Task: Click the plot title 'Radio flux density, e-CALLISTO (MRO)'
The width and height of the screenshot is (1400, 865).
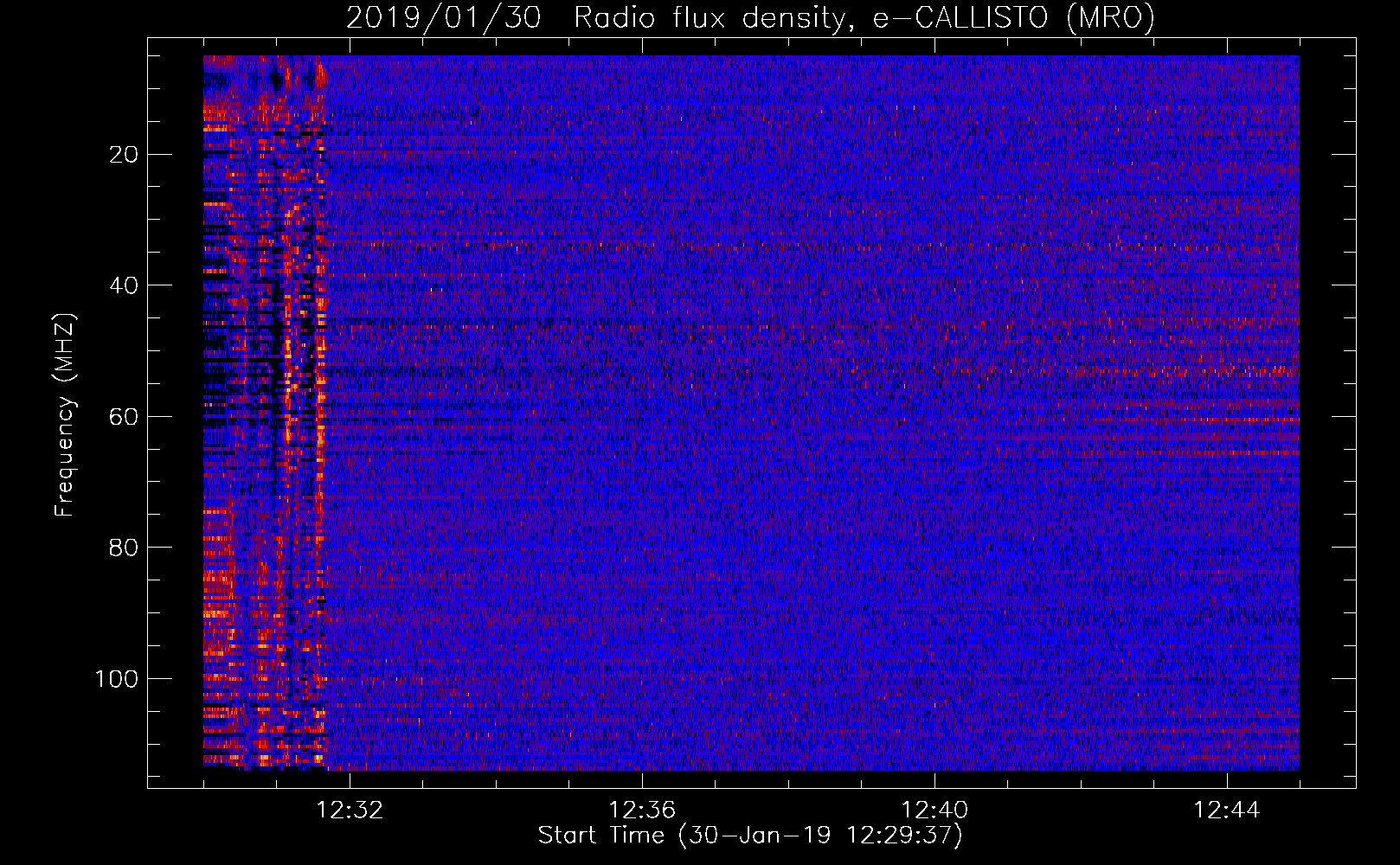Action: [864, 17]
